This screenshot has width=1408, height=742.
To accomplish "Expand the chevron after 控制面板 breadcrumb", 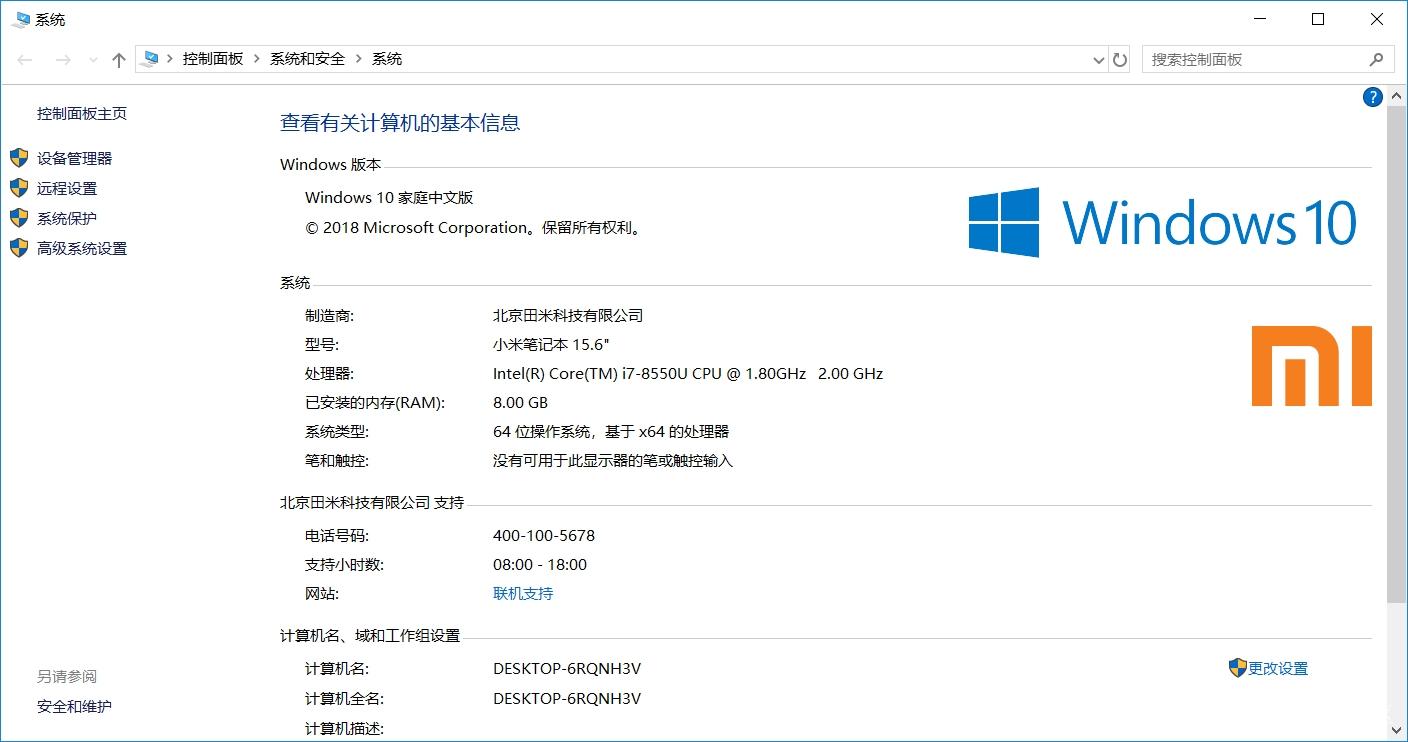I will (x=257, y=59).
